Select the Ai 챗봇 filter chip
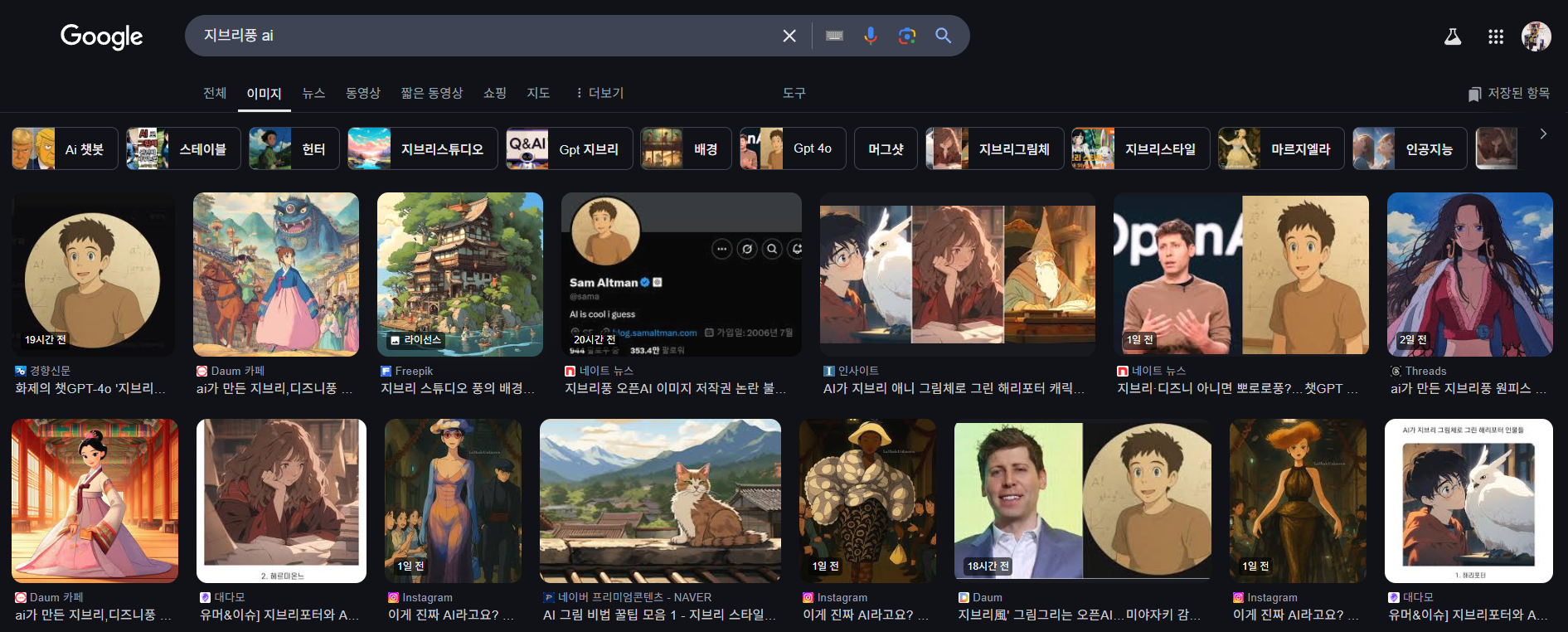The width and height of the screenshot is (1568, 632). 65,148
